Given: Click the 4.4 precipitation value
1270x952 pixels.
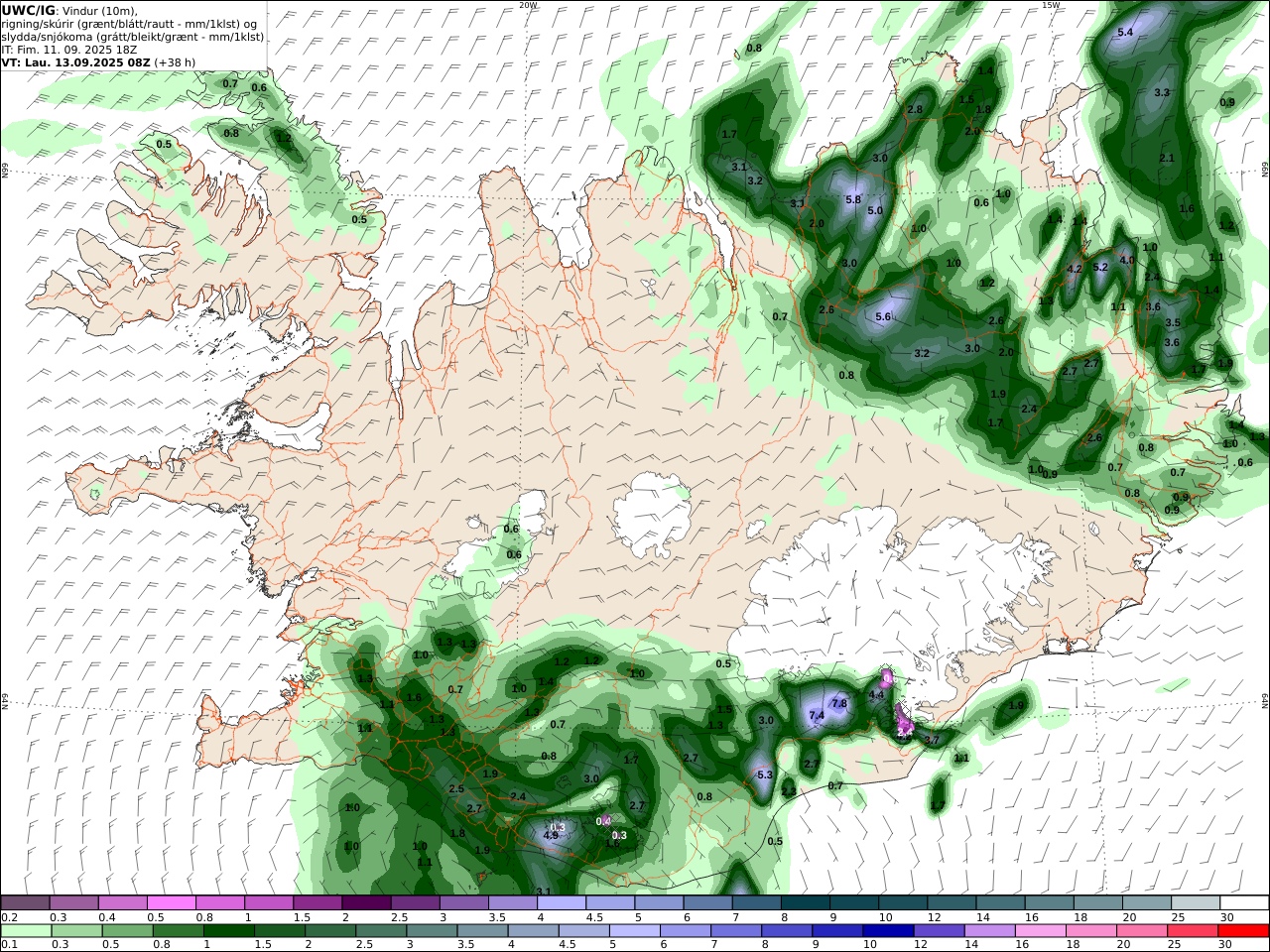Looking at the screenshot, I should (x=876, y=696).
